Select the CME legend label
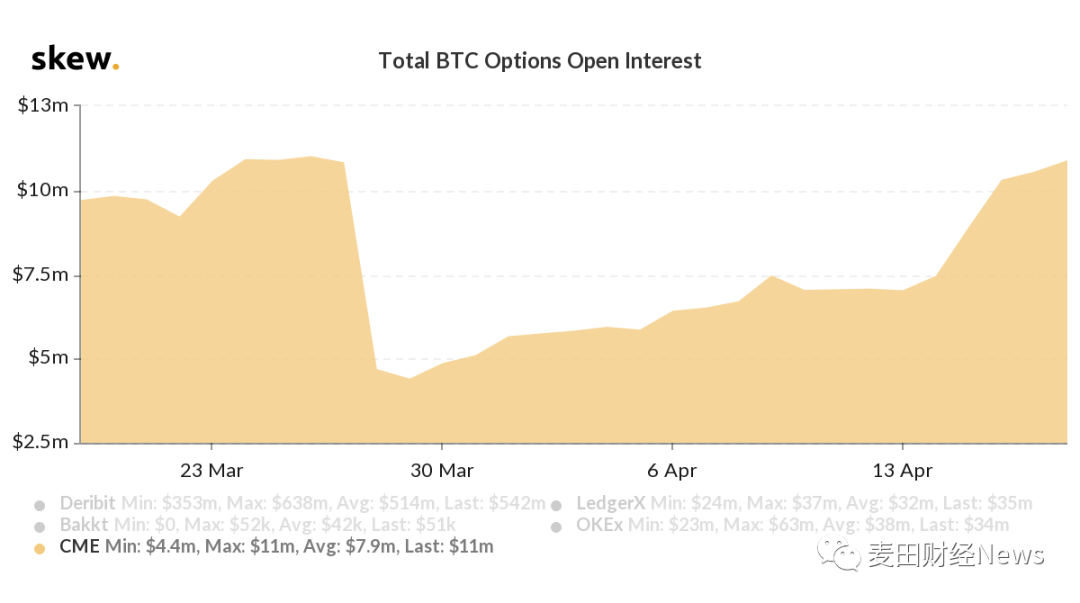 (x=80, y=547)
